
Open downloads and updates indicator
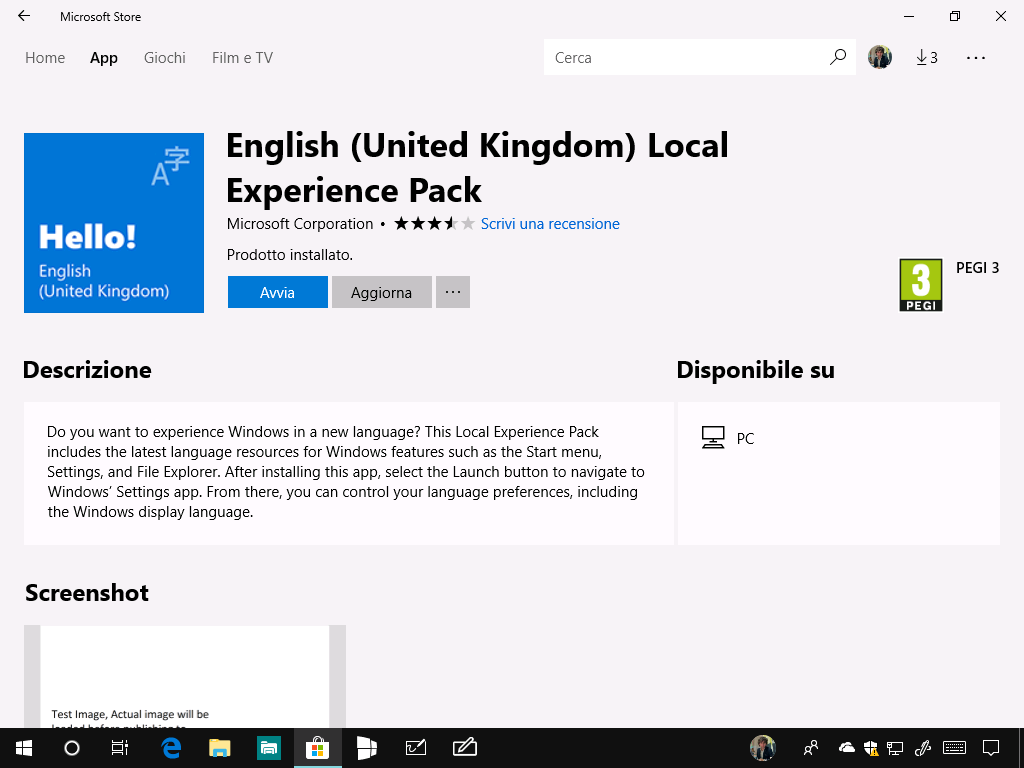(927, 57)
